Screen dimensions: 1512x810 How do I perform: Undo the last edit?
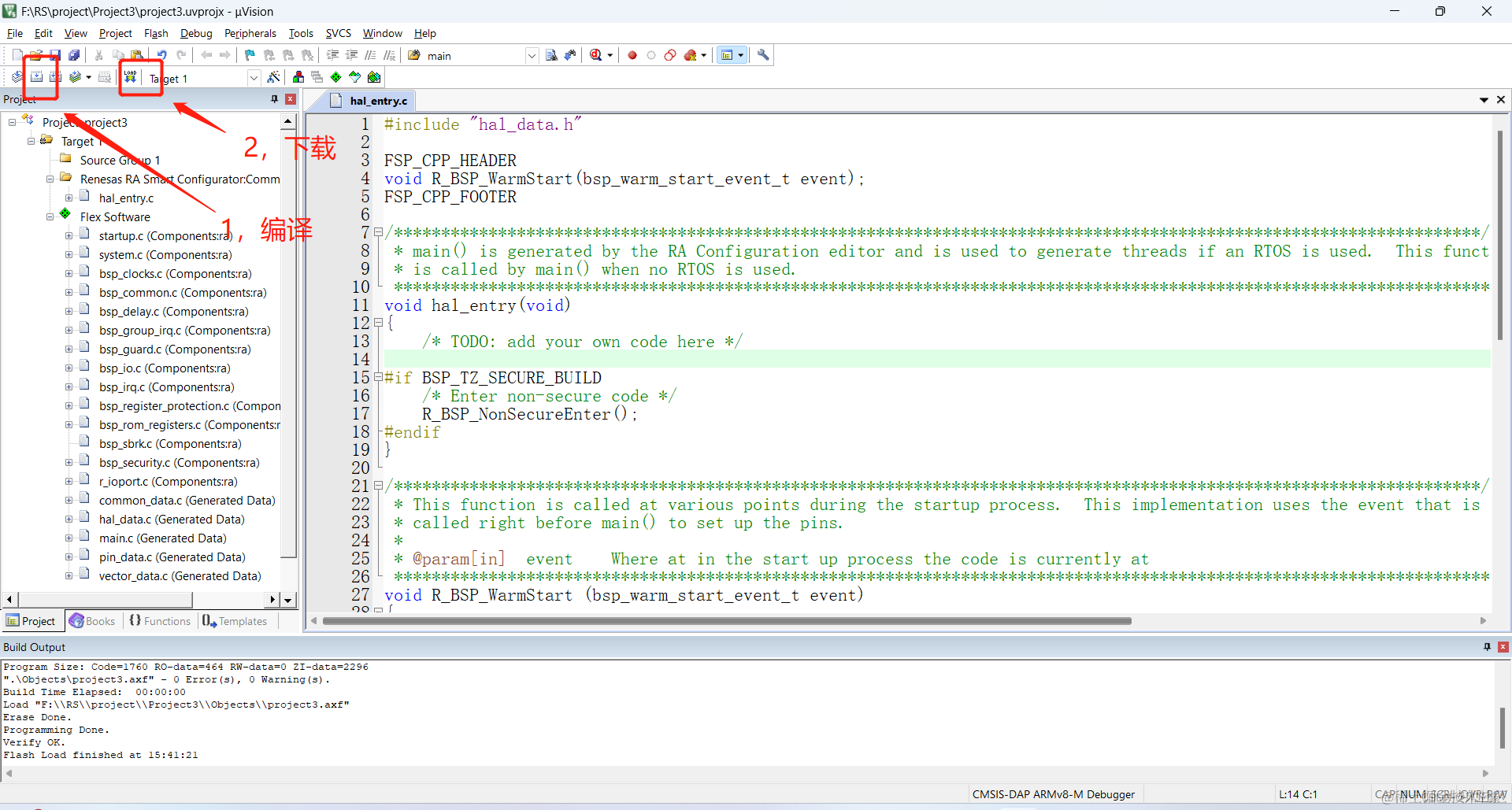point(162,55)
